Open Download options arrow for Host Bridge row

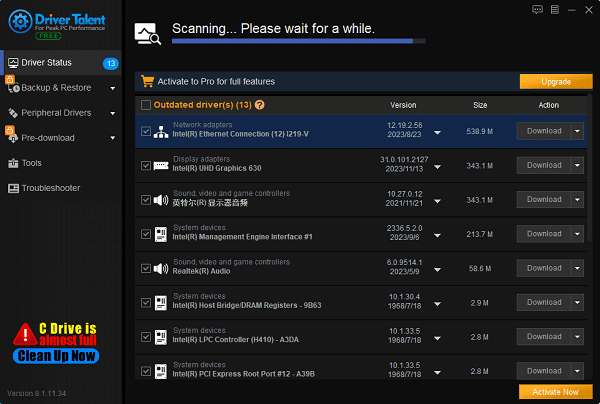click(x=577, y=303)
